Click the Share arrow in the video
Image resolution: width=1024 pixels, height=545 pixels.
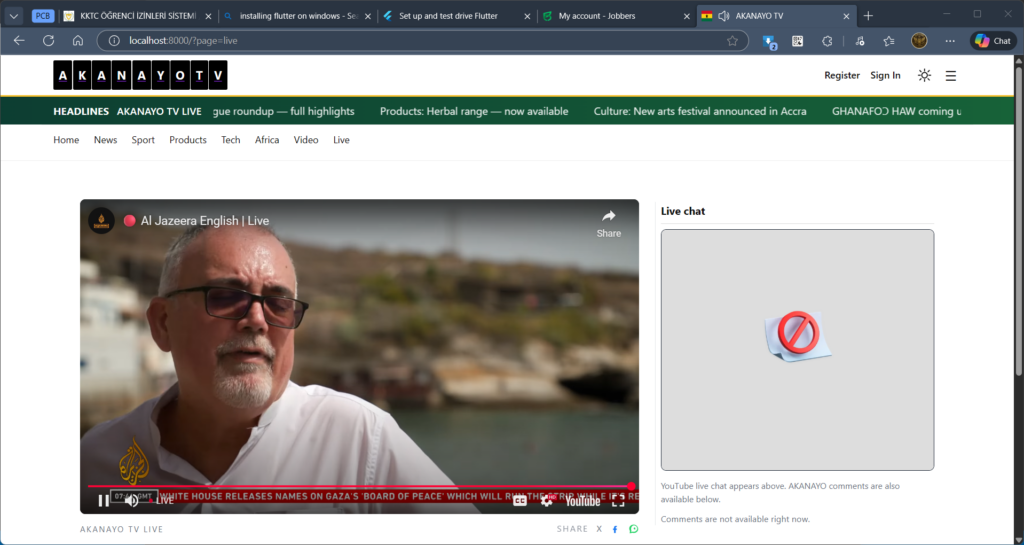click(609, 223)
